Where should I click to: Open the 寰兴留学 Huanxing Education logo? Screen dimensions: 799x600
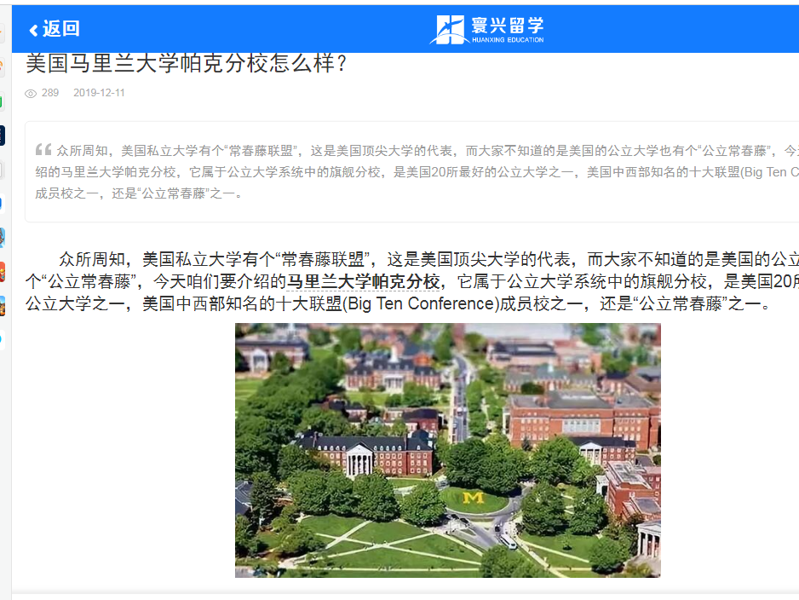tap(487, 30)
